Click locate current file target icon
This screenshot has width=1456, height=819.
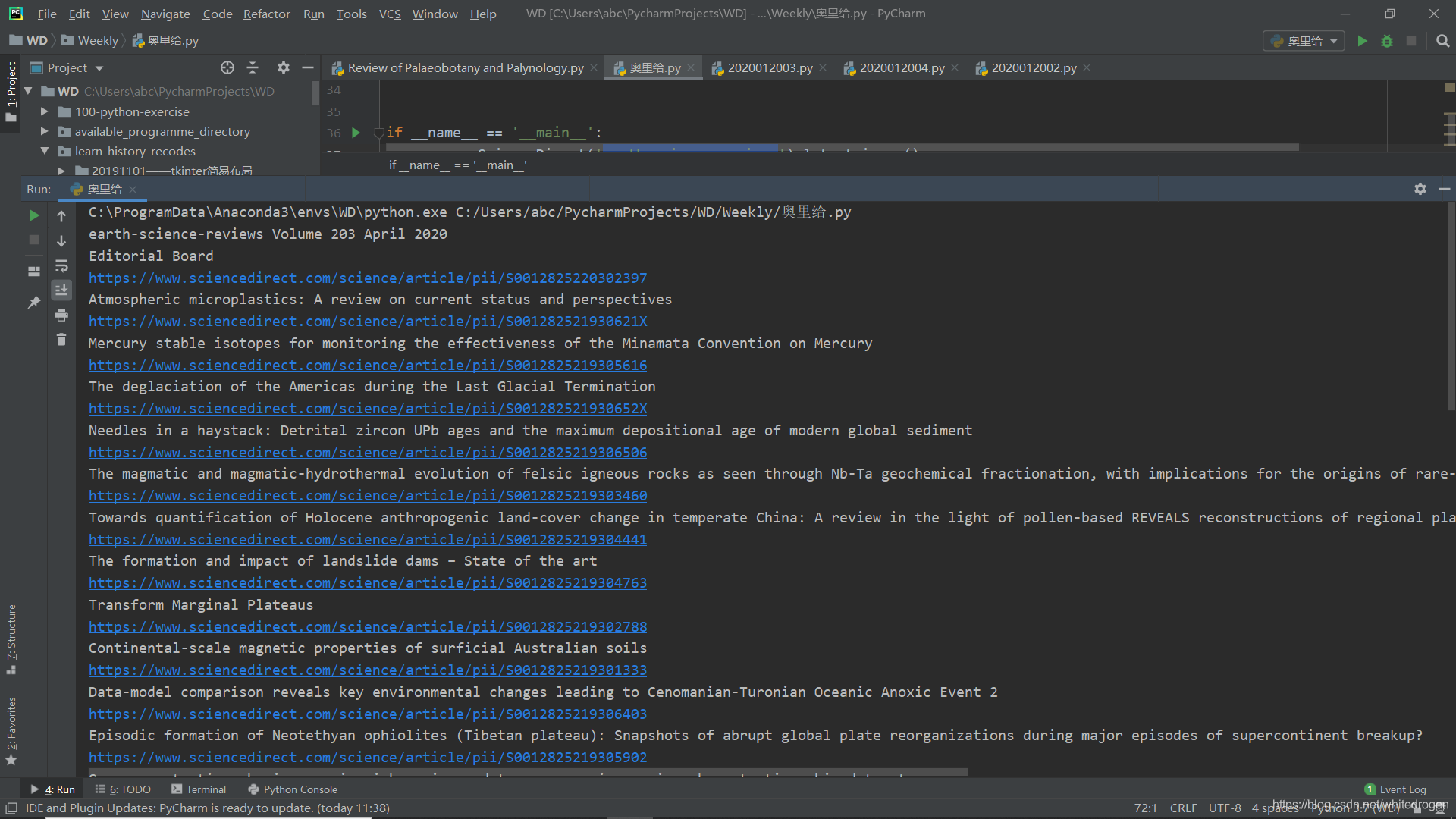tap(227, 67)
